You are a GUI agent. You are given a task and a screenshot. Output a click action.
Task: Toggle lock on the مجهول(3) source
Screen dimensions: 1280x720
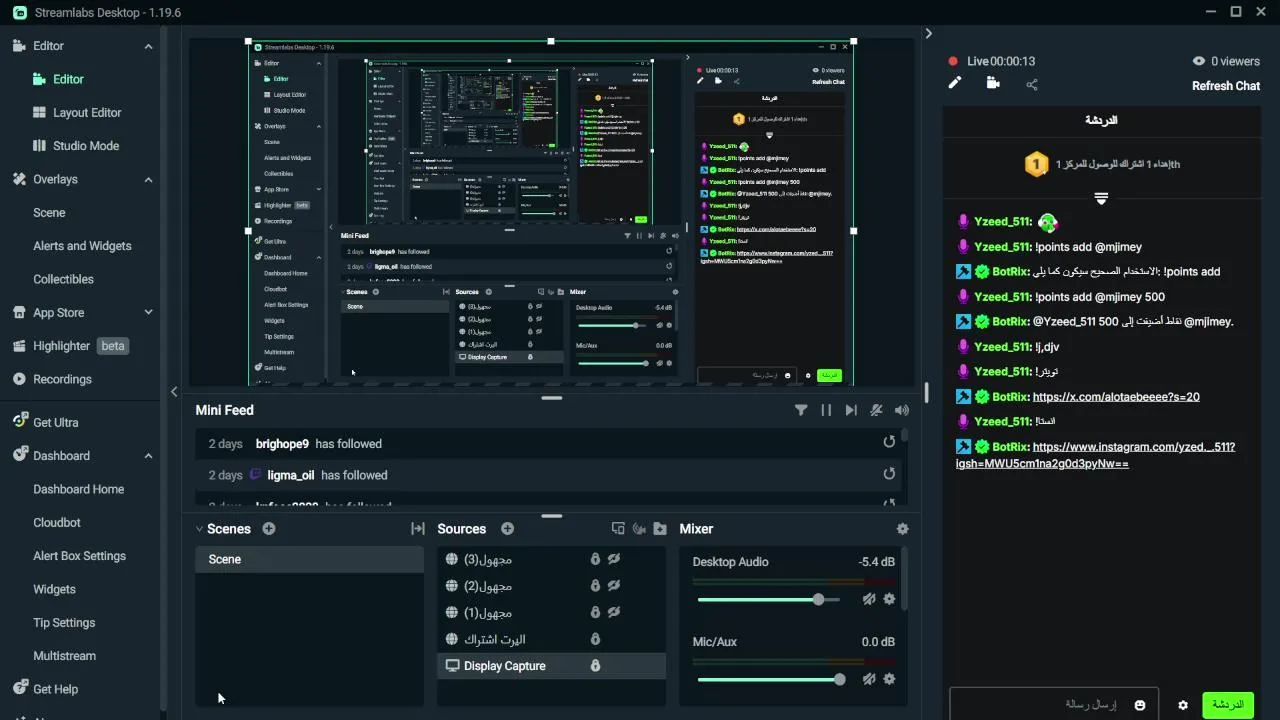tap(595, 559)
